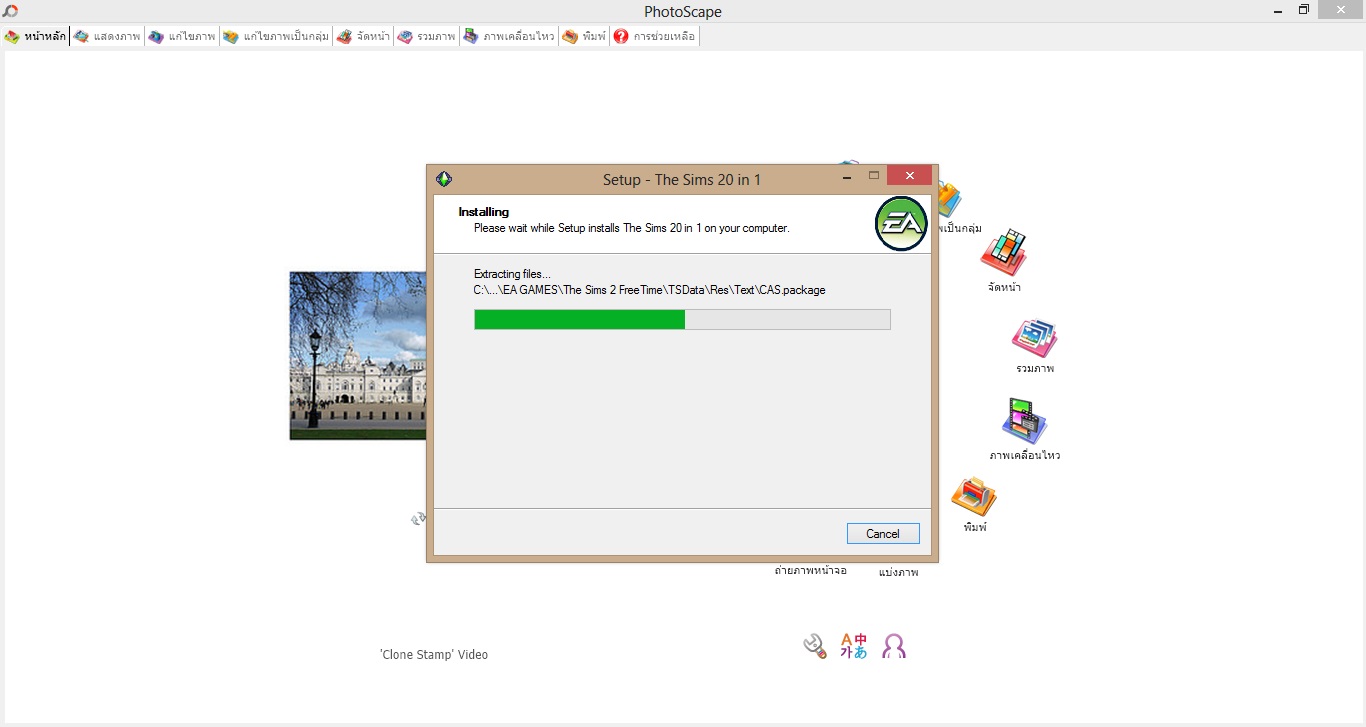Image resolution: width=1366 pixels, height=727 pixels.
Task: Select the รวมภาพ tab in toolbar
Action: click(426, 36)
